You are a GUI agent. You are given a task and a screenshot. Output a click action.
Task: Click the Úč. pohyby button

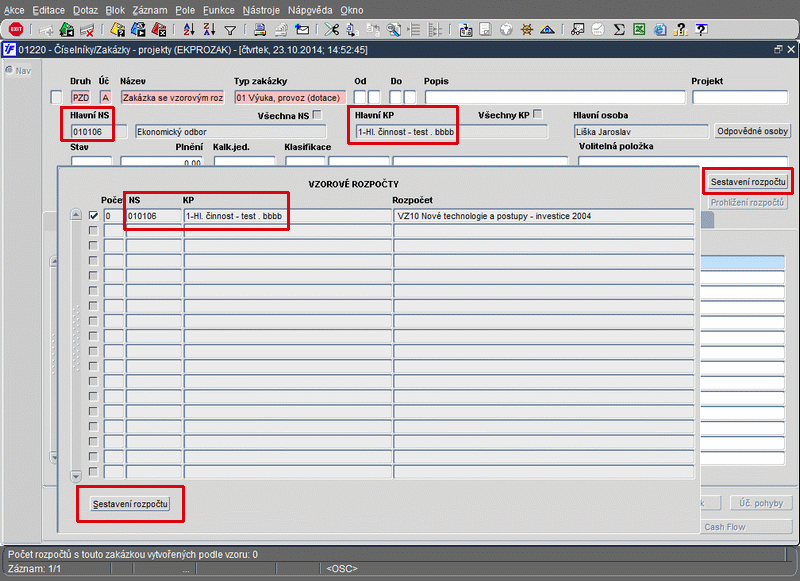pos(761,503)
